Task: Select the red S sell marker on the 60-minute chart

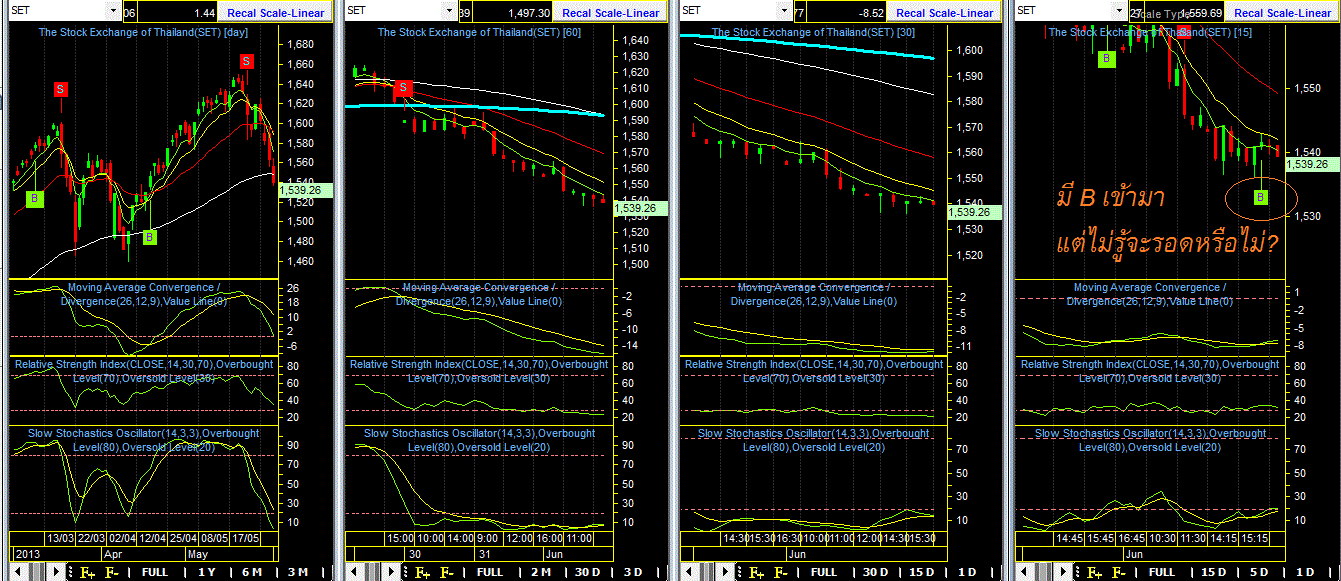Action: click(x=404, y=88)
